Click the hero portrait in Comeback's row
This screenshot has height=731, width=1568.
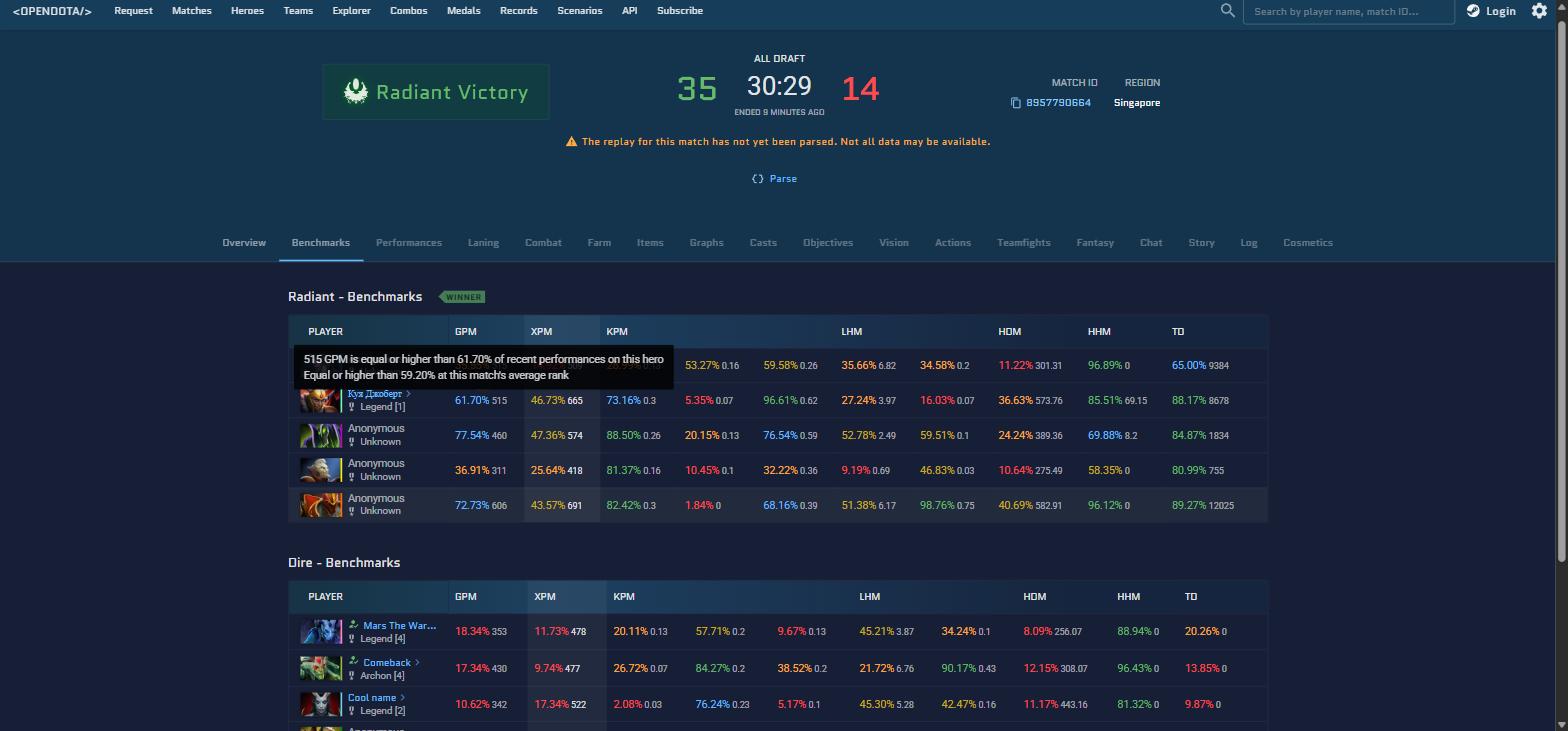point(321,668)
